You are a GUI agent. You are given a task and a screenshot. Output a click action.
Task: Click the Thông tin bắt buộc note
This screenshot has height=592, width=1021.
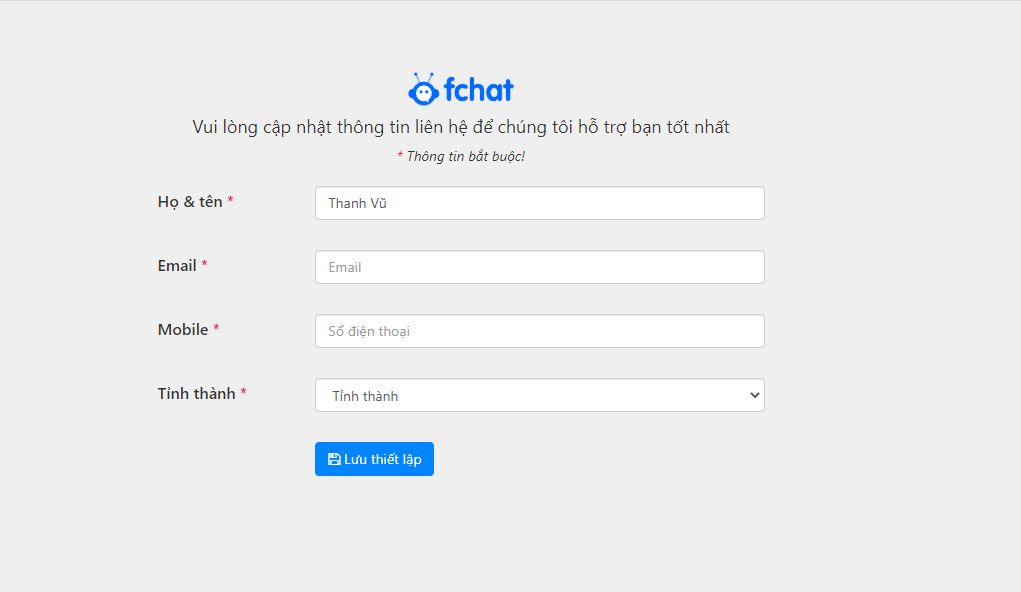point(465,156)
